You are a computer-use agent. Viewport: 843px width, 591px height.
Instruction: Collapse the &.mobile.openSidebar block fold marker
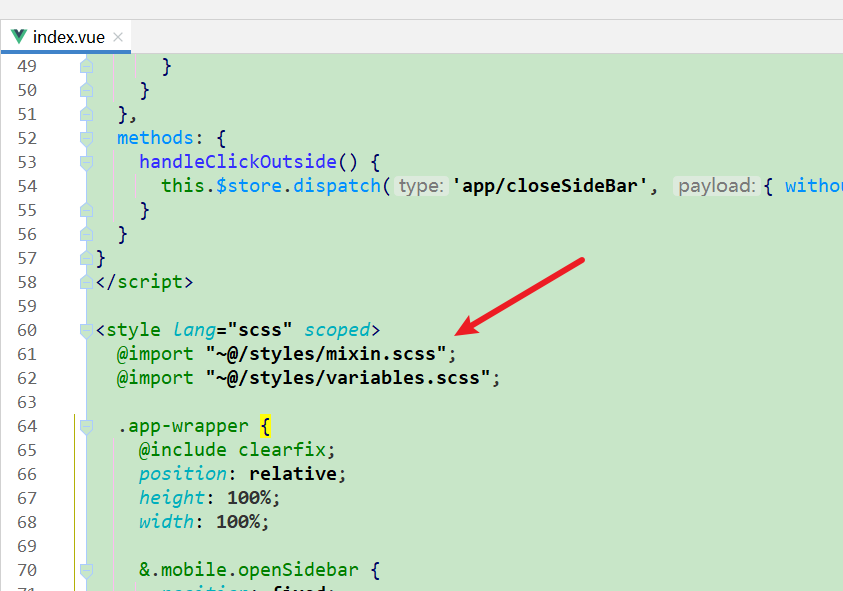click(x=86, y=569)
